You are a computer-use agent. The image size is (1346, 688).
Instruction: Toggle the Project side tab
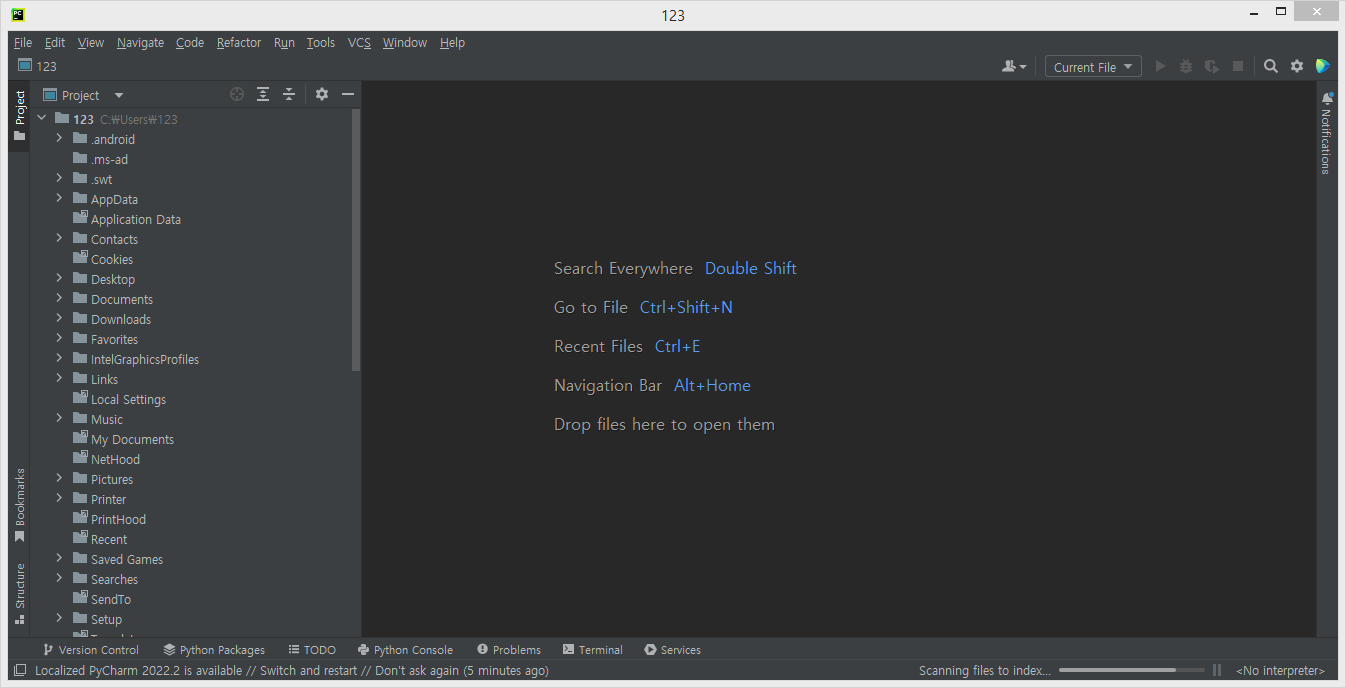point(19,115)
